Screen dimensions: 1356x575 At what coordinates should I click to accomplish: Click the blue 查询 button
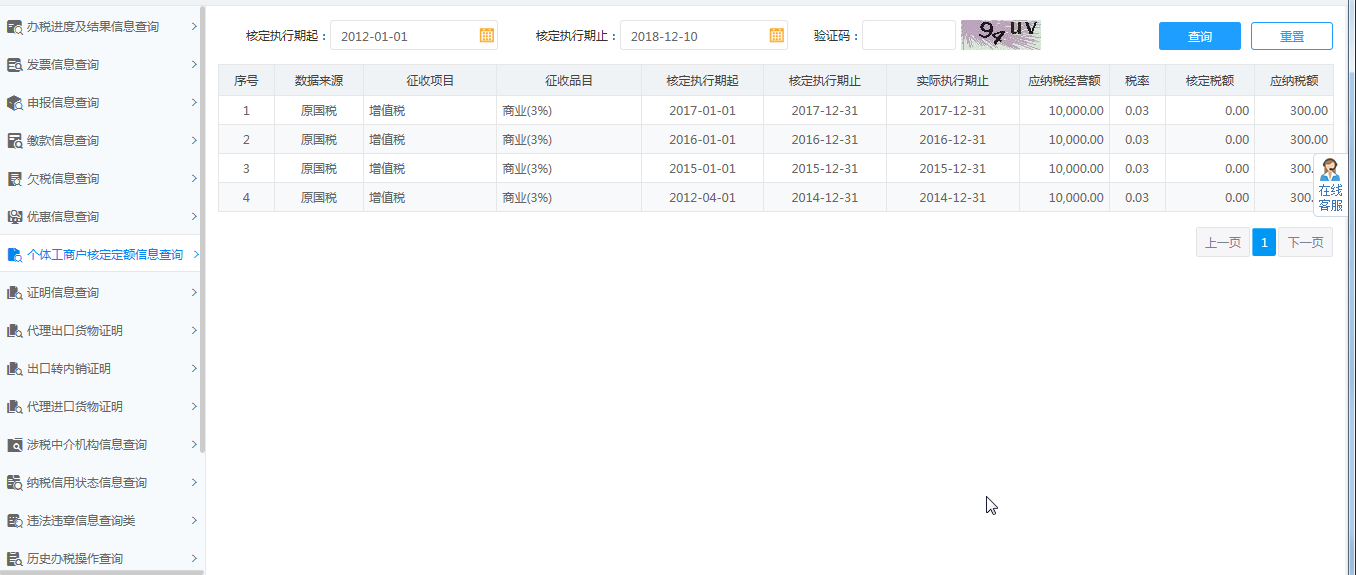(1199, 36)
